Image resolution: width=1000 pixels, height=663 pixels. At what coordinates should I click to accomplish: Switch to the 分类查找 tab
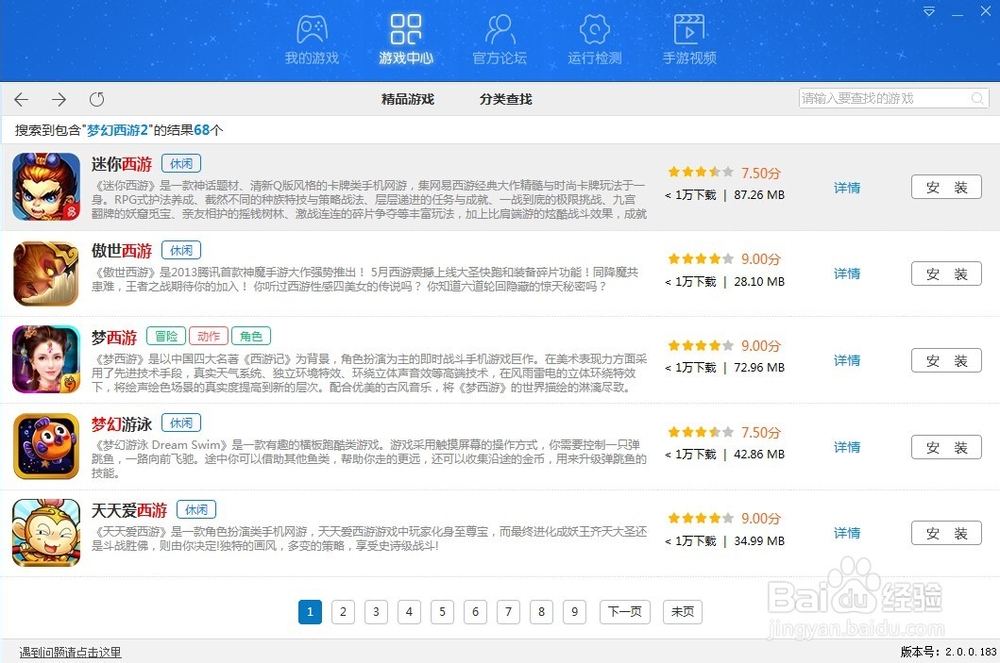tap(506, 99)
